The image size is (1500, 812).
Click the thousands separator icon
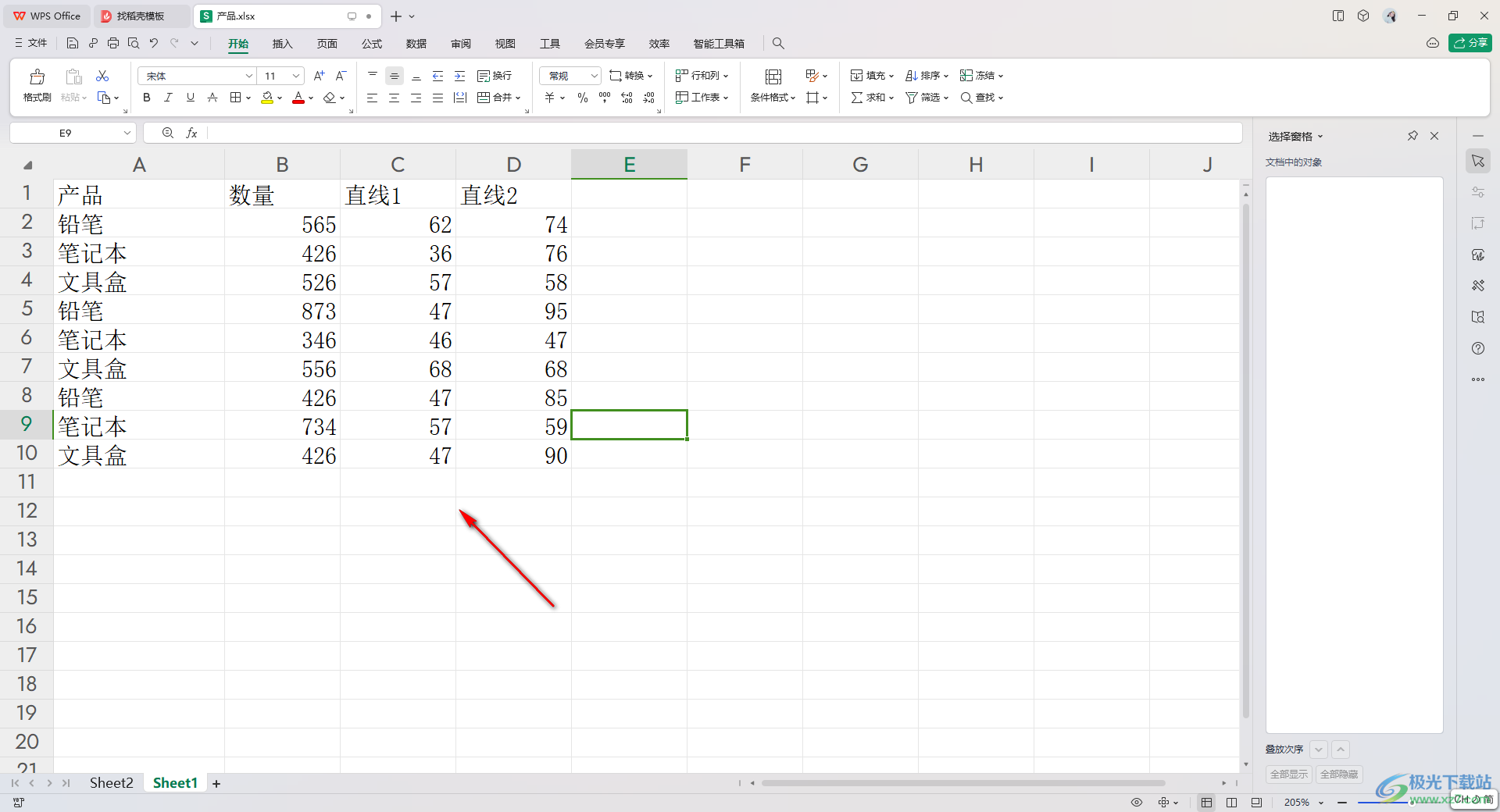coord(605,98)
